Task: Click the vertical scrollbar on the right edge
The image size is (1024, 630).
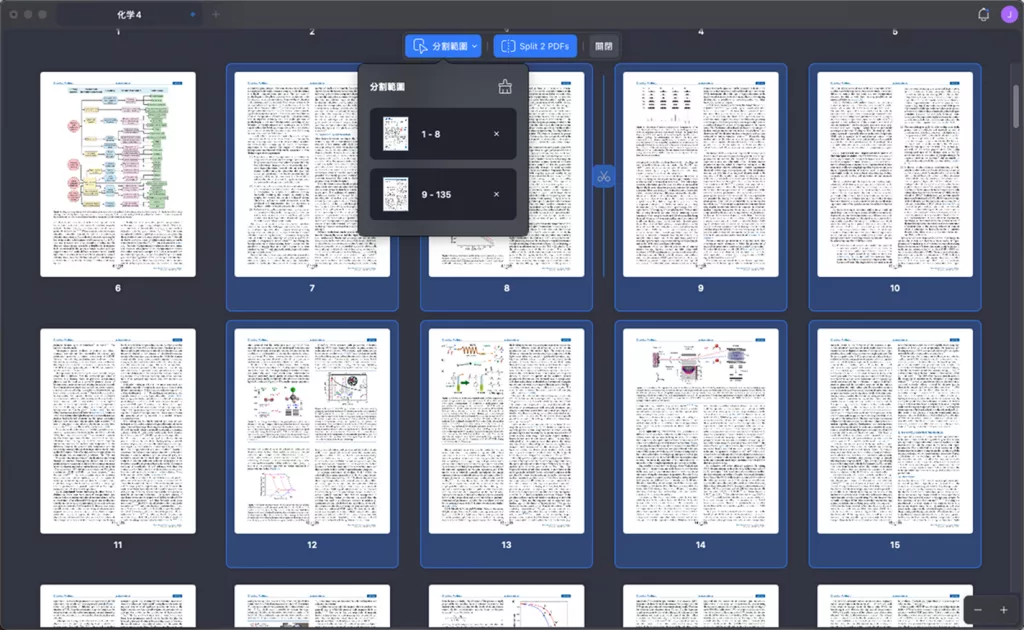Action: coord(1016,106)
